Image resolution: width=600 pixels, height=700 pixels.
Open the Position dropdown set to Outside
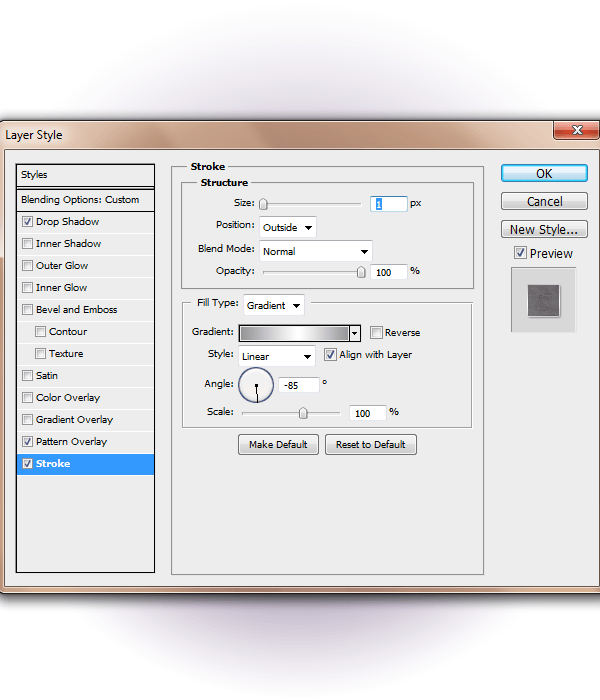tap(288, 227)
